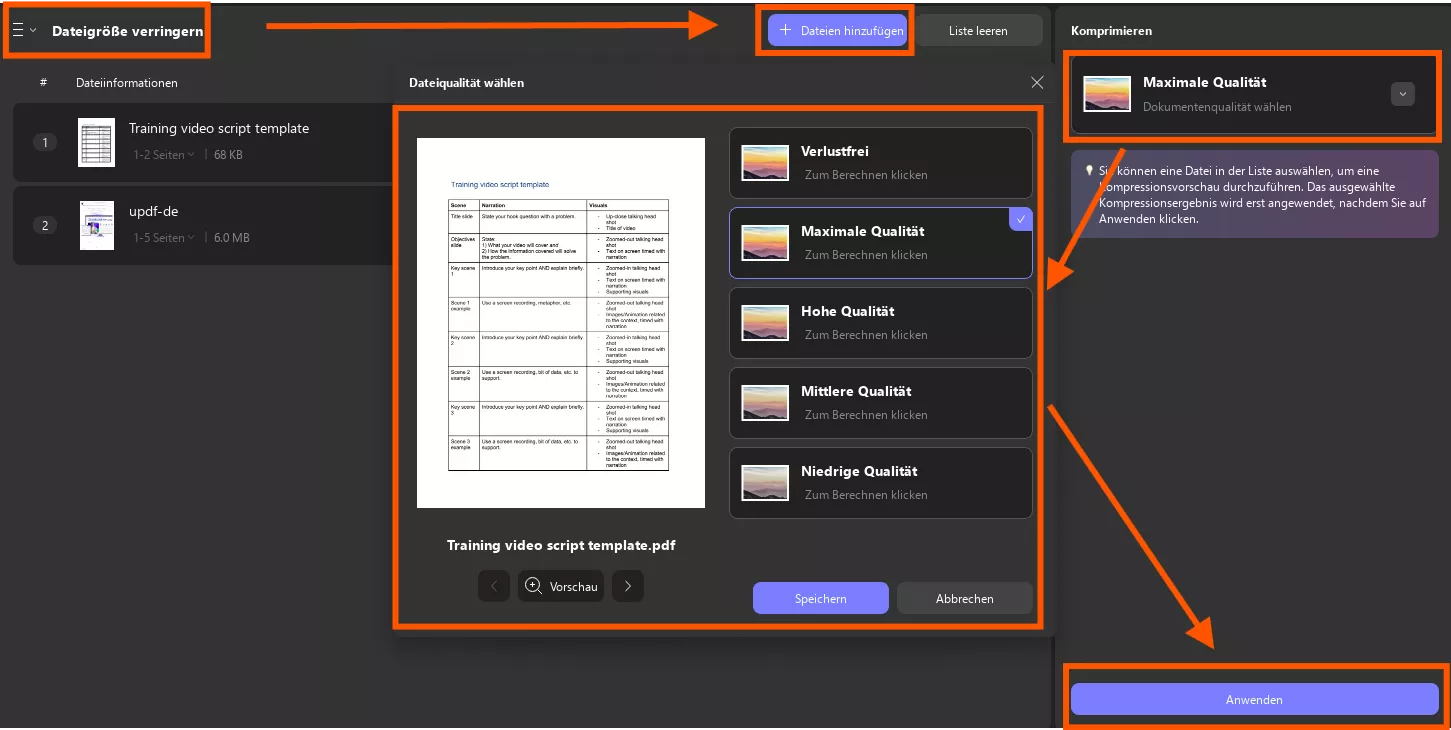This screenshot has height=730, width=1451.
Task: Click the lightbulb tip icon in the hint
Action: tap(1089, 170)
